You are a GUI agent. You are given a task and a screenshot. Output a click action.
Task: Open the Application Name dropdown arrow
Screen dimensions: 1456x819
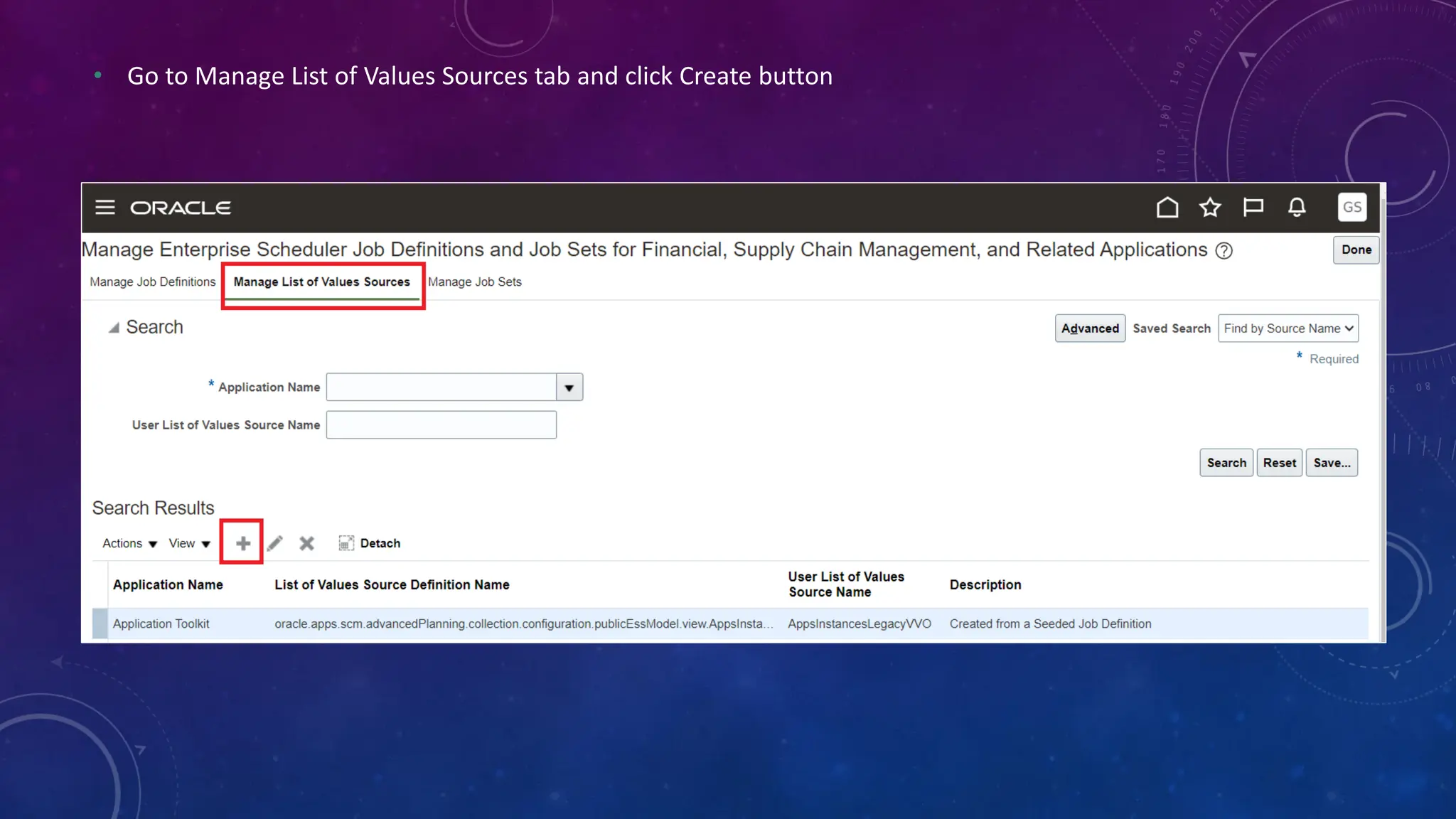click(569, 387)
